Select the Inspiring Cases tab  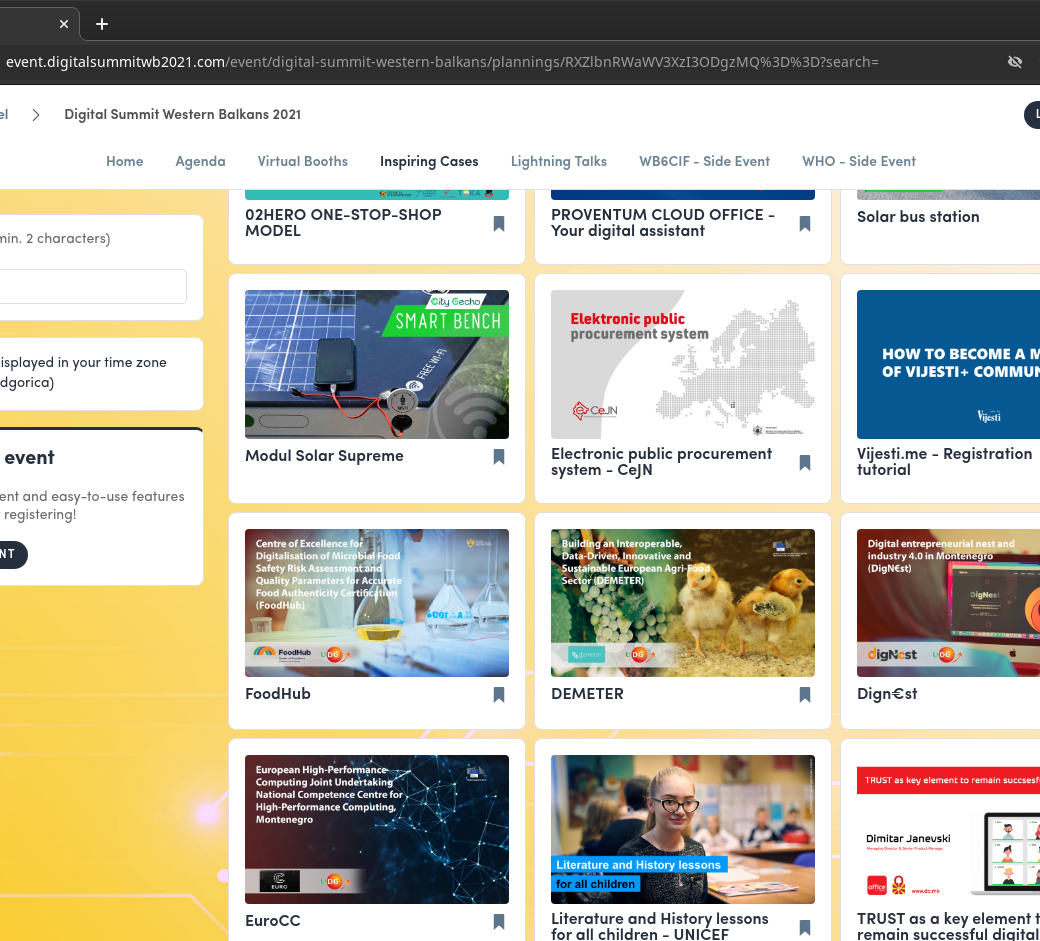(429, 161)
